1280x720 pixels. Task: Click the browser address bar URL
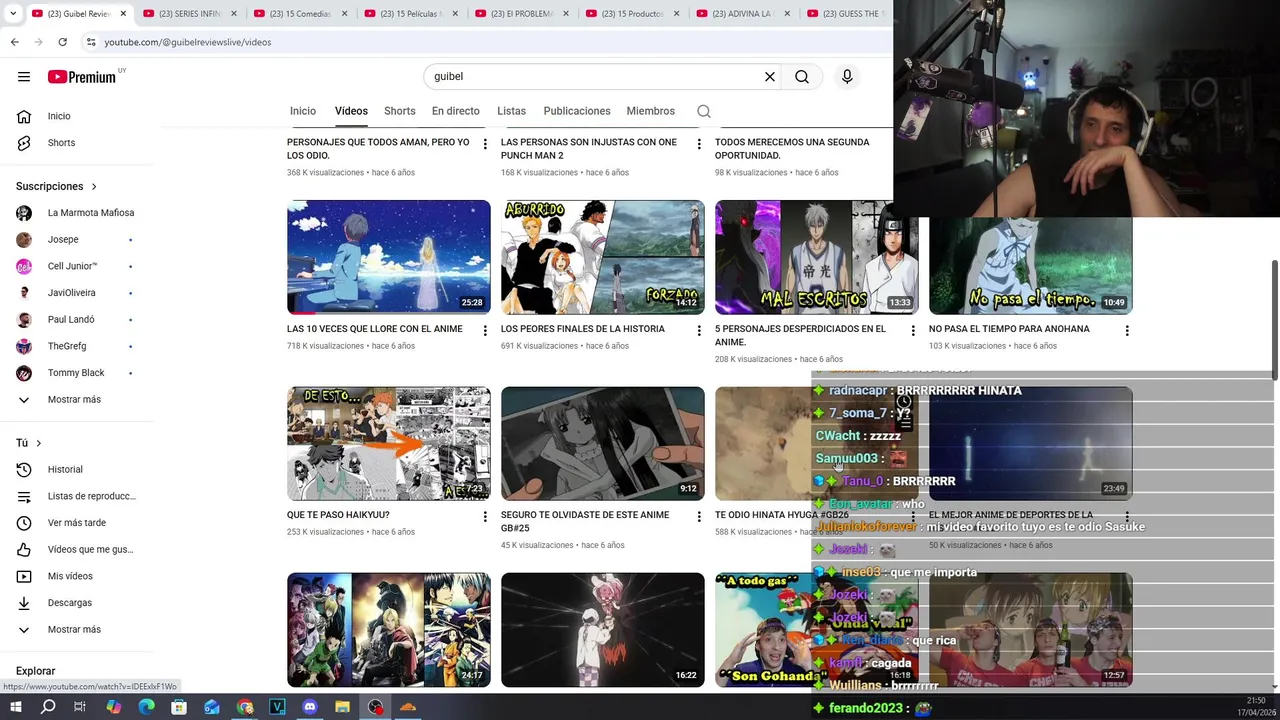pos(188,42)
